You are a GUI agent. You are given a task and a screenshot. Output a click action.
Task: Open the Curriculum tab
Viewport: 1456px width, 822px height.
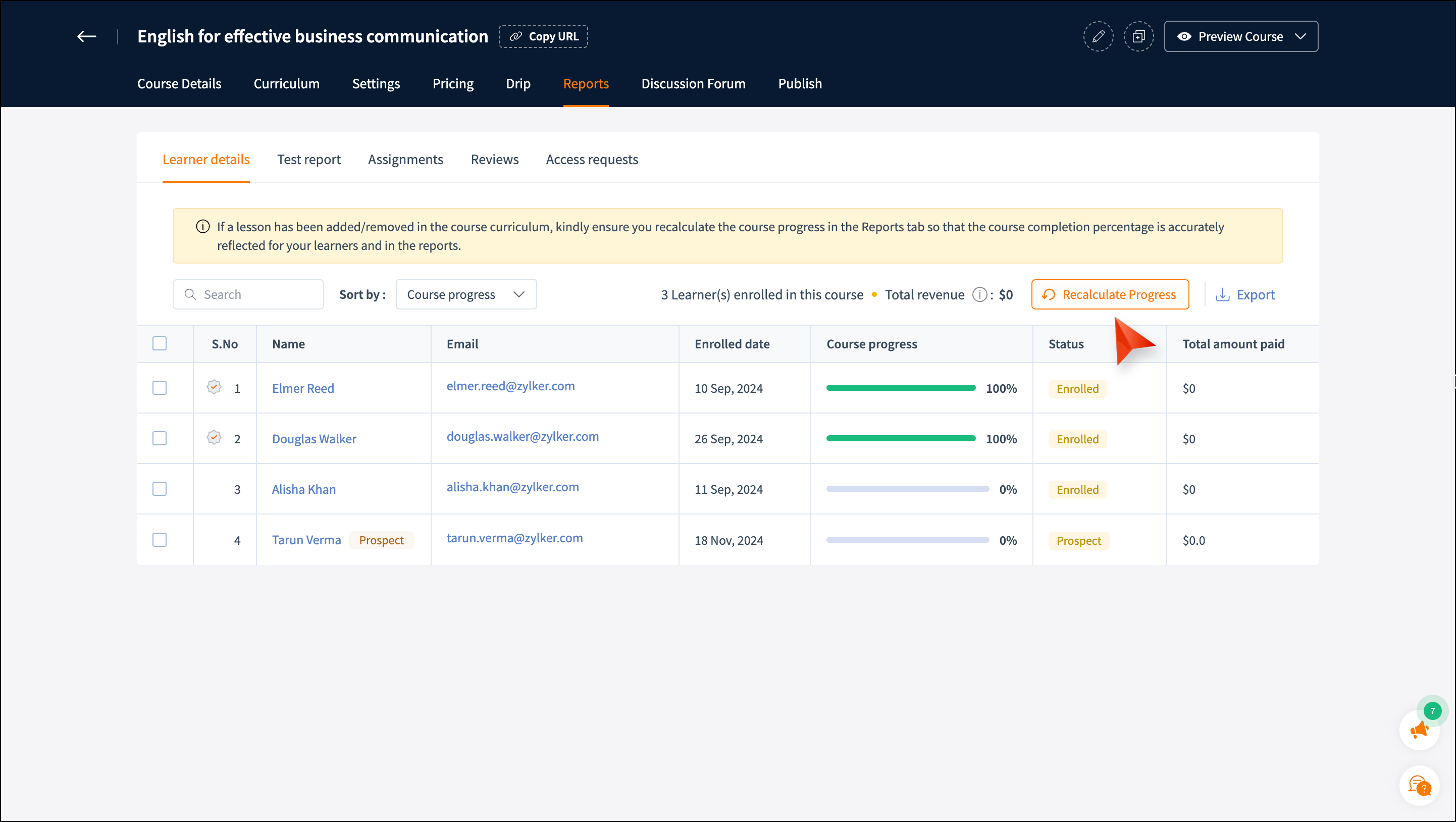[x=286, y=84]
